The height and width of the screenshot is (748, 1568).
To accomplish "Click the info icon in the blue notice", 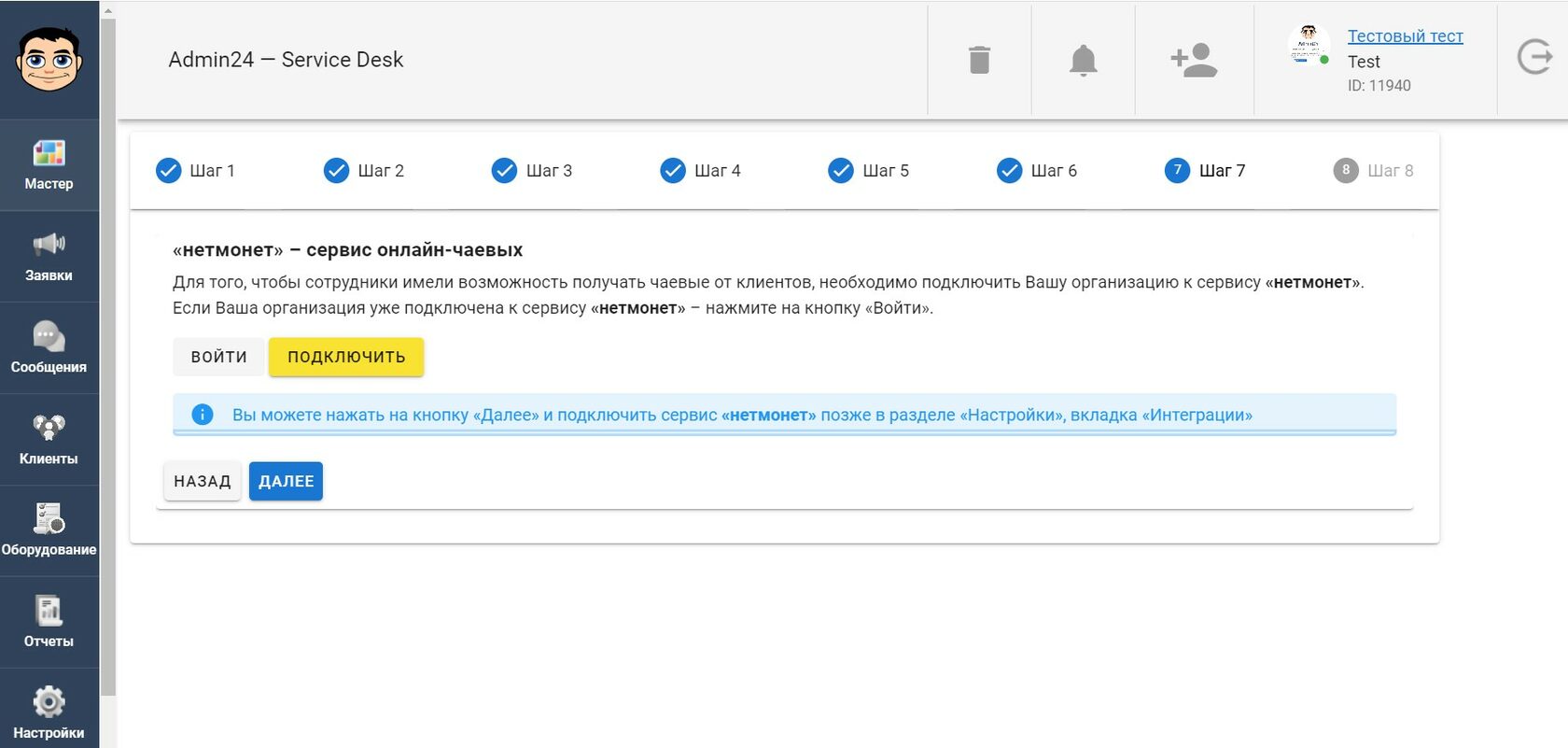I will 203,415.
